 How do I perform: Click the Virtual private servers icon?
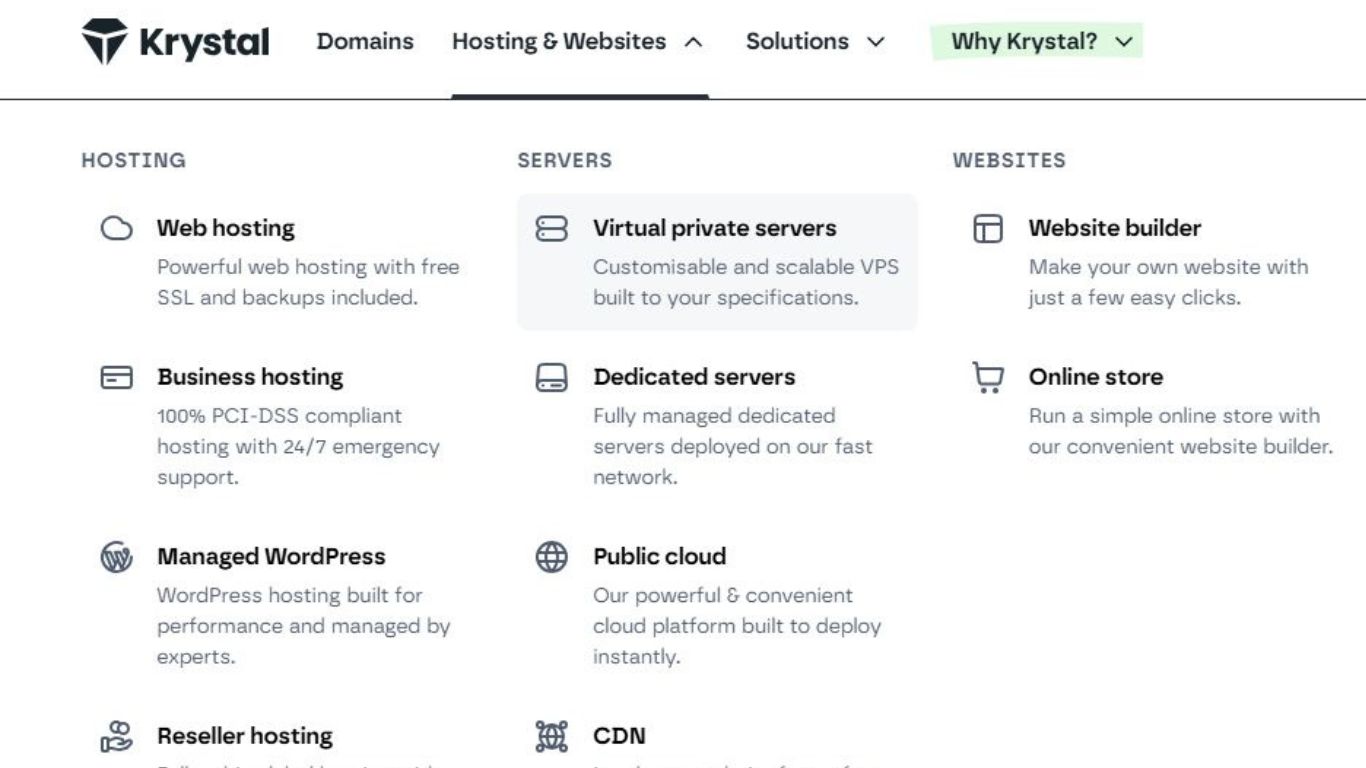pos(552,228)
